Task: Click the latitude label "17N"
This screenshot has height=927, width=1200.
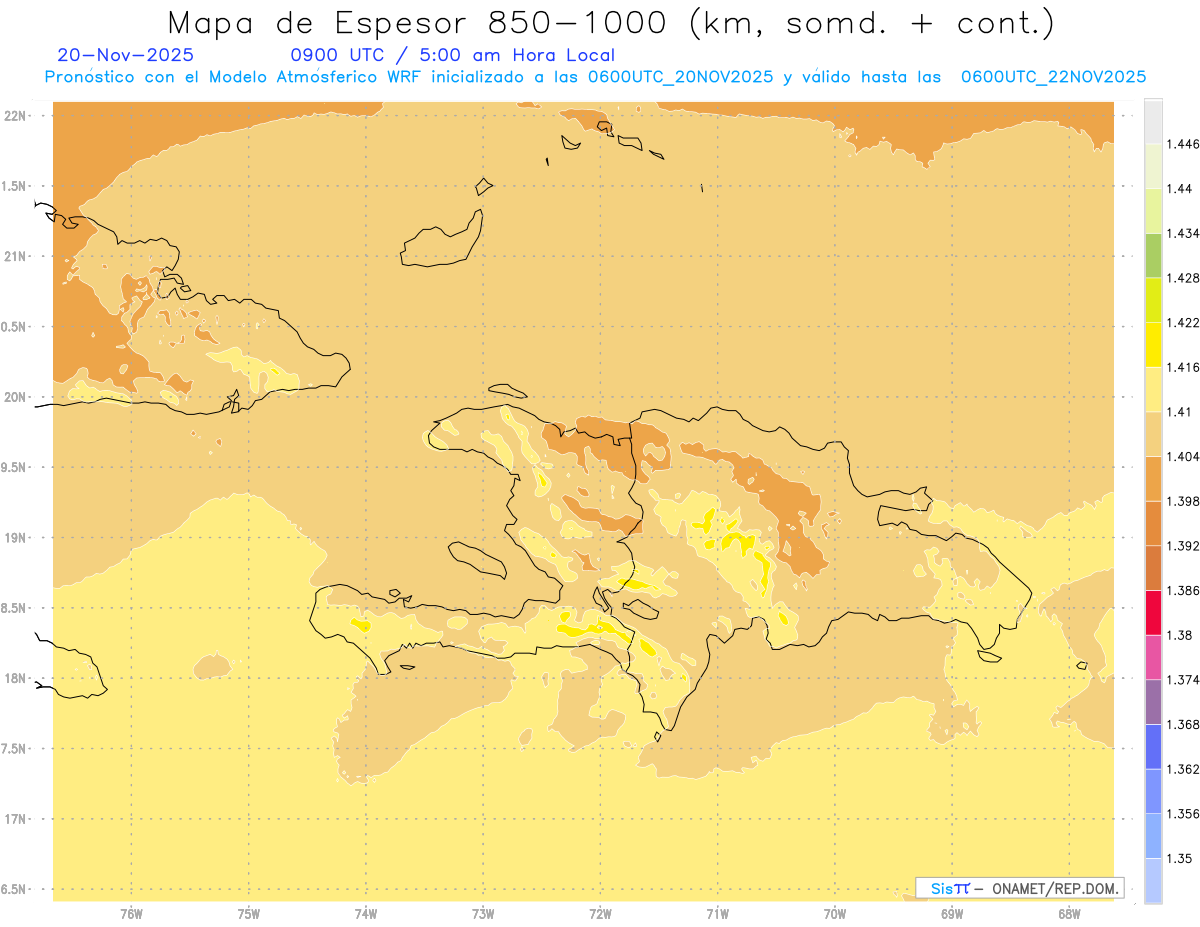Action: [15, 819]
